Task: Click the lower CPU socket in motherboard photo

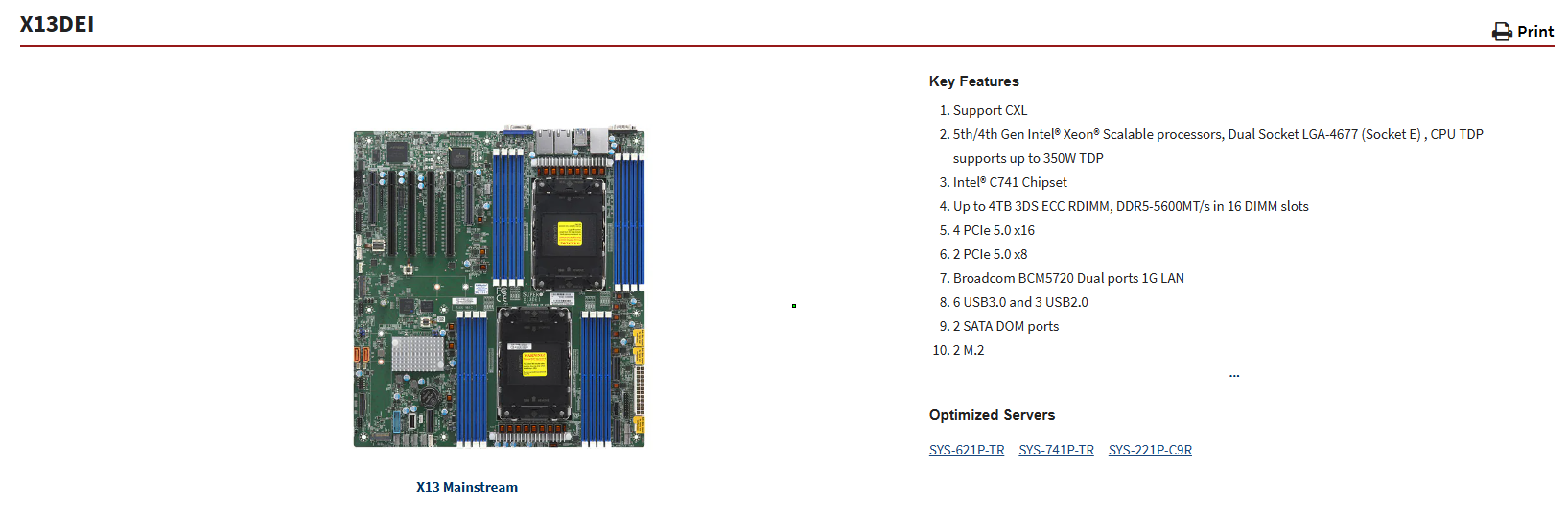Action: (x=533, y=363)
